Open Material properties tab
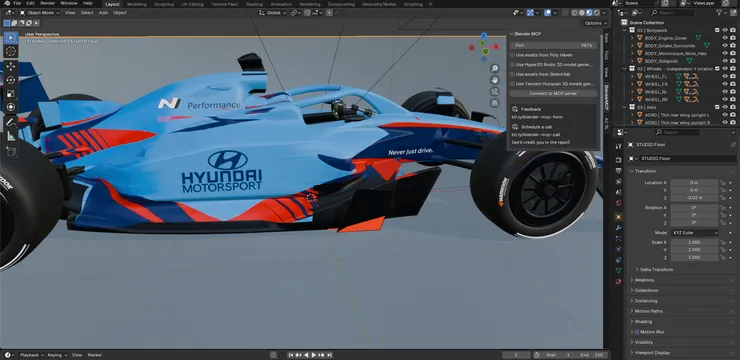This screenshot has width=740, height=360. pyautogui.click(x=619, y=282)
